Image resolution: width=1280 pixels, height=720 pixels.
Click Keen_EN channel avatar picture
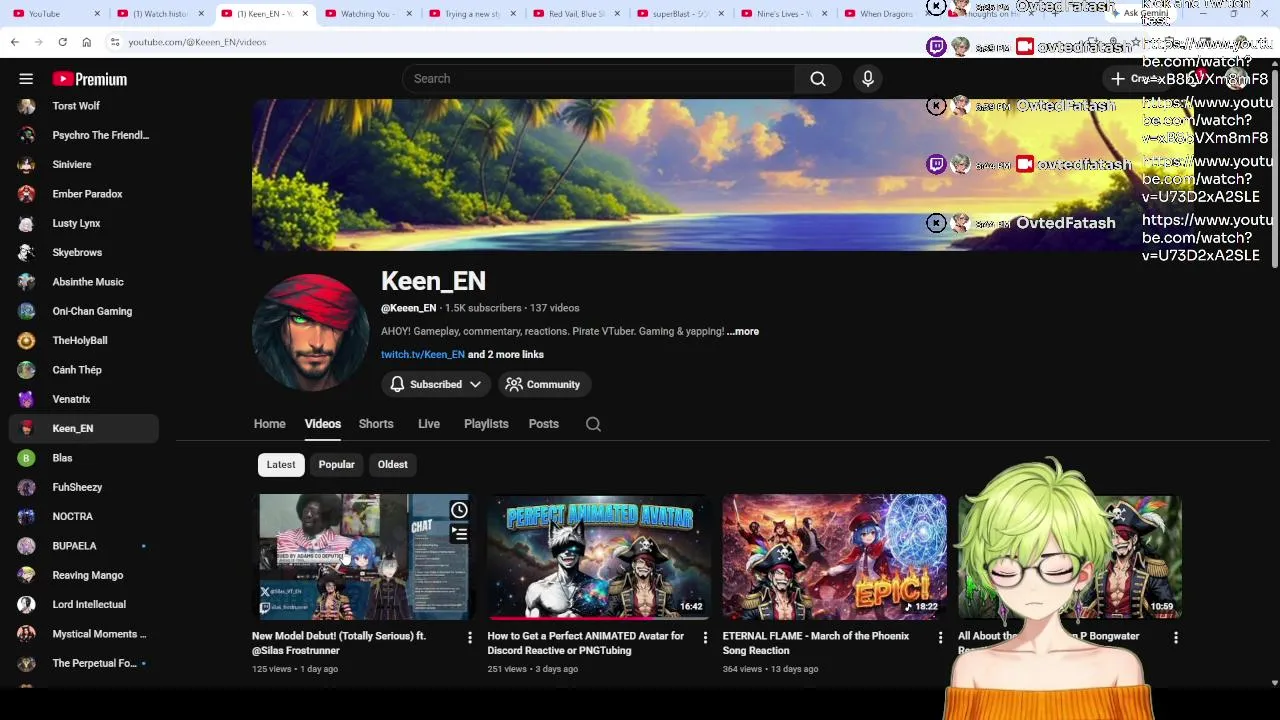[x=310, y=332]
